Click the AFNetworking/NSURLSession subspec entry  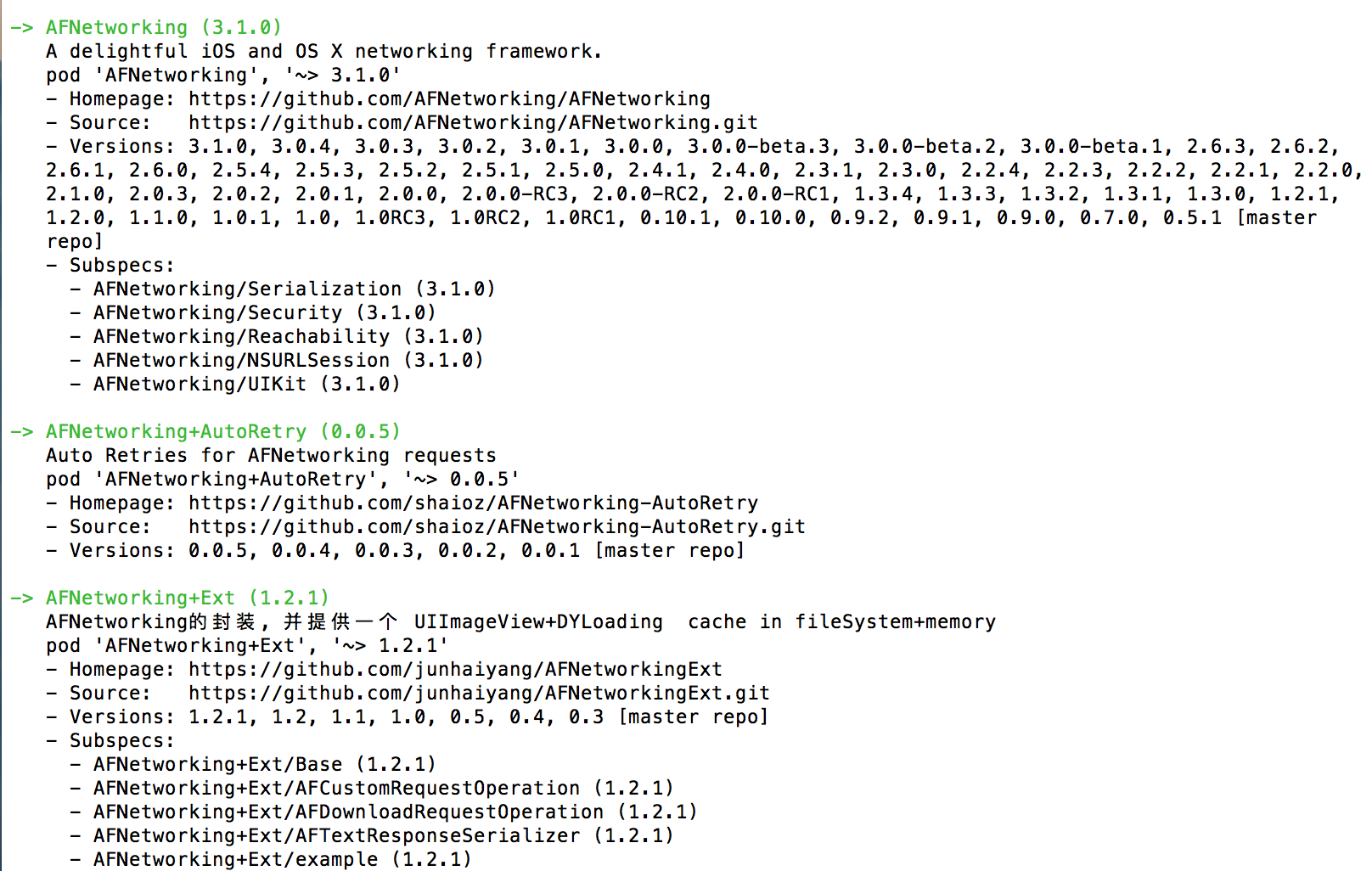[288, 361]
